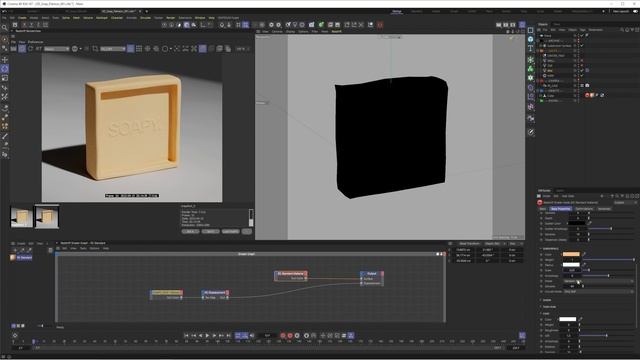Toggle Y axis lock in top toolbar

(x=31, y=25)
